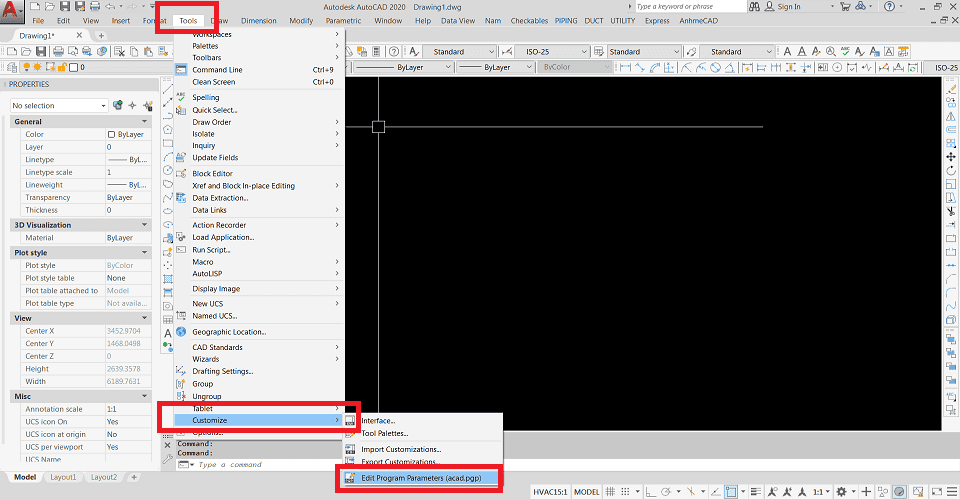Click the Customization hamburger icon in status bar
The height and width of the screenshot is (500, 960).
(953, 491)
